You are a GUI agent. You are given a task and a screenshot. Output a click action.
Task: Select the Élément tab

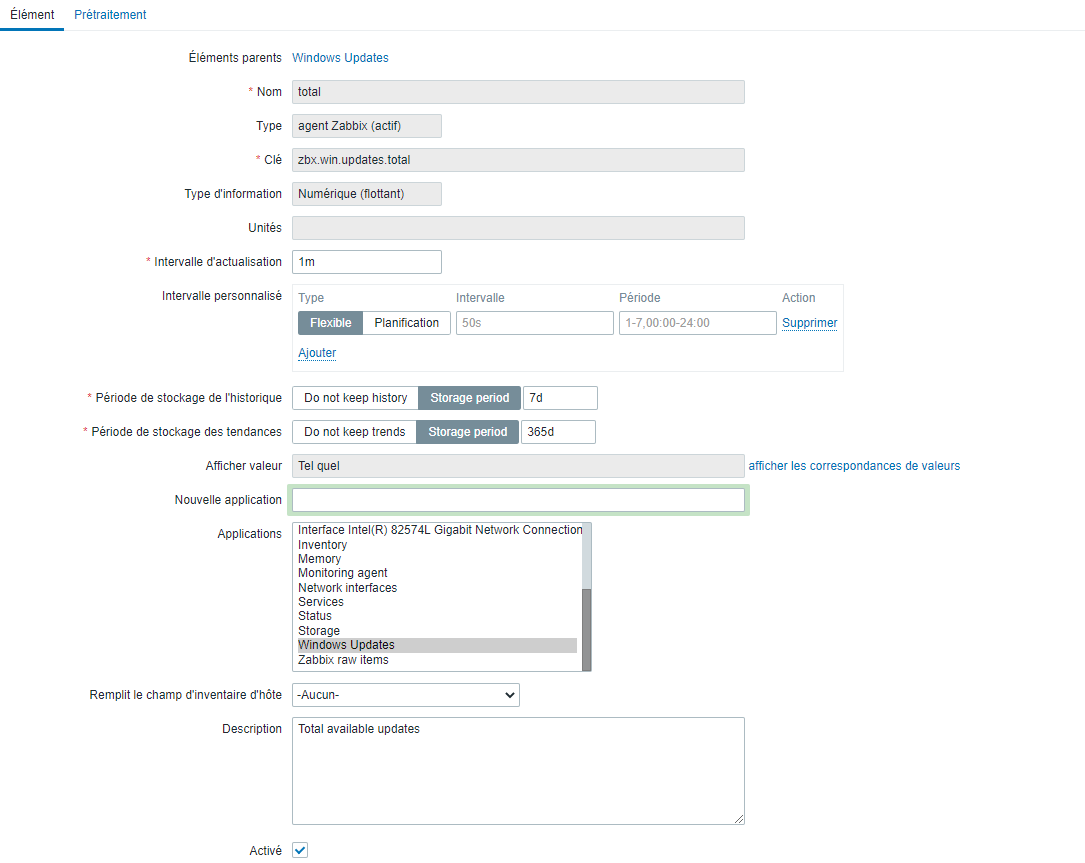tap(32, 15)
